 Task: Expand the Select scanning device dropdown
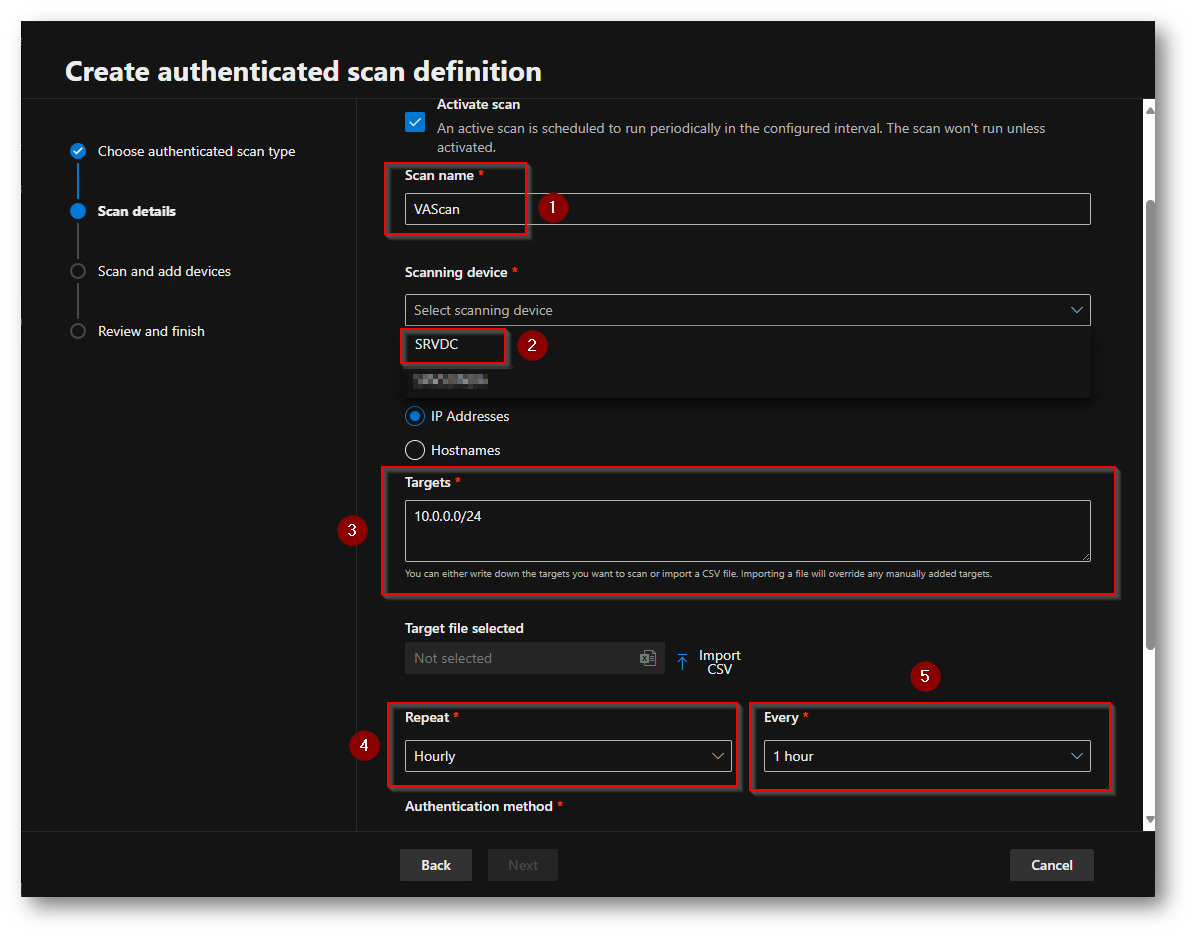(x=747, y=310)
